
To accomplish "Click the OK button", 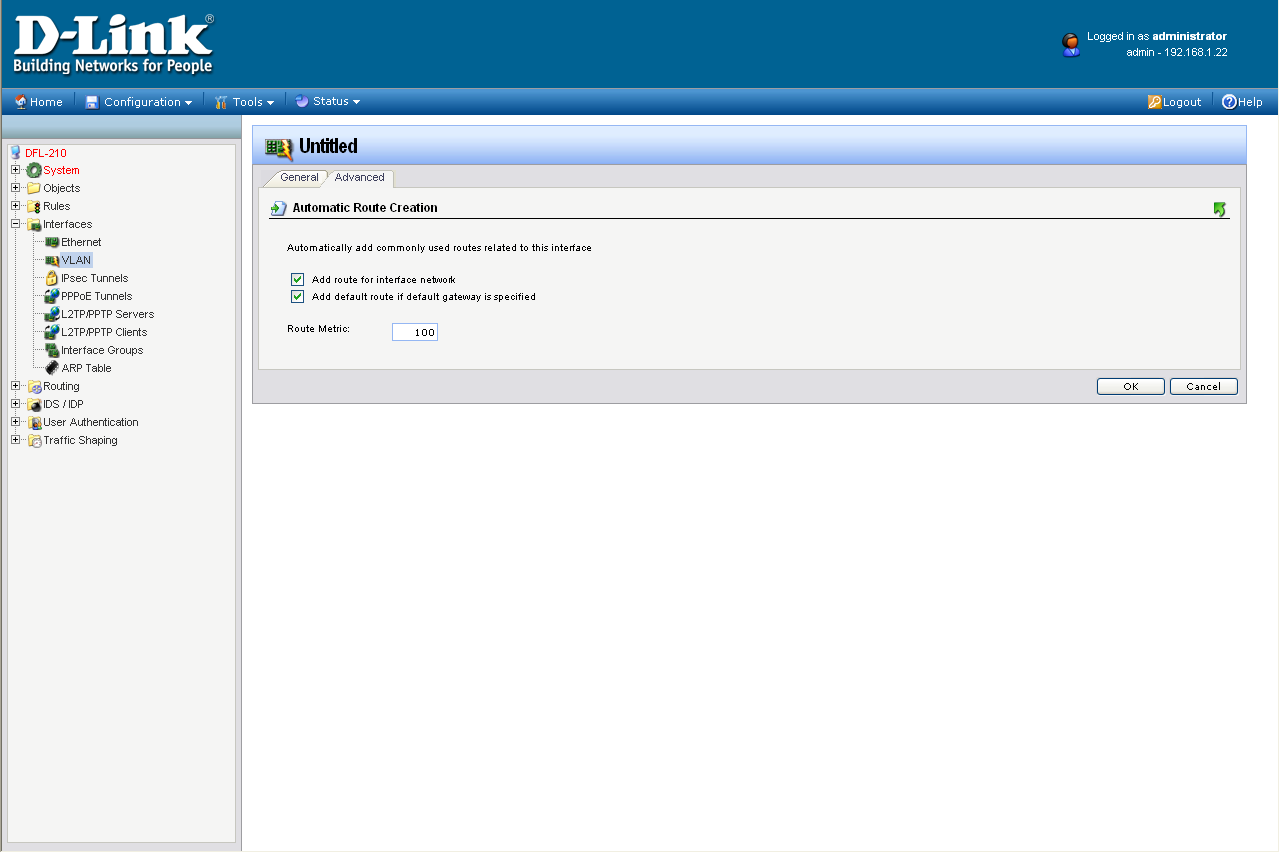I will (x=1131, y=386).
